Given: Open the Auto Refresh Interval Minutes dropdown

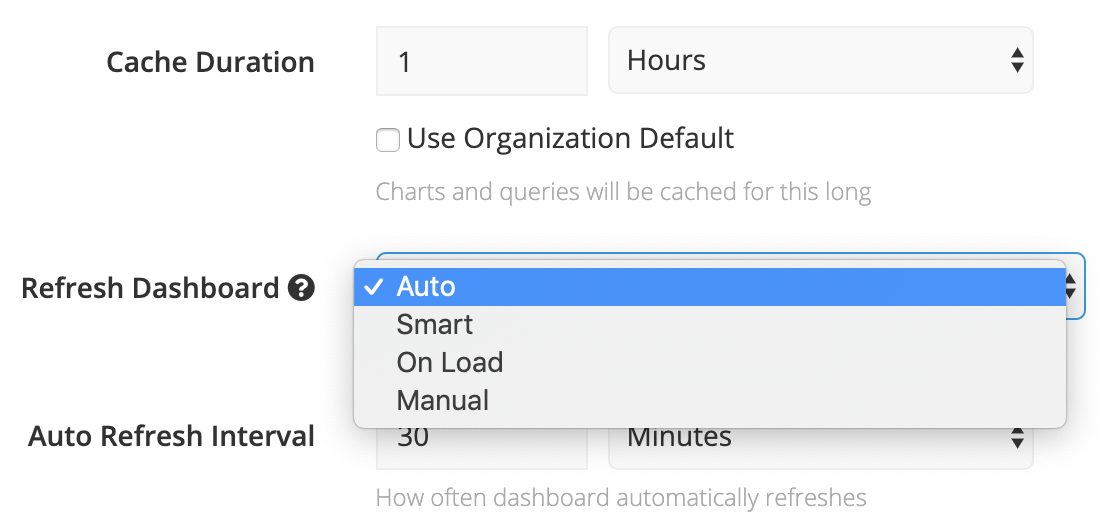Looking at the screenshot, I should (820, 448).
